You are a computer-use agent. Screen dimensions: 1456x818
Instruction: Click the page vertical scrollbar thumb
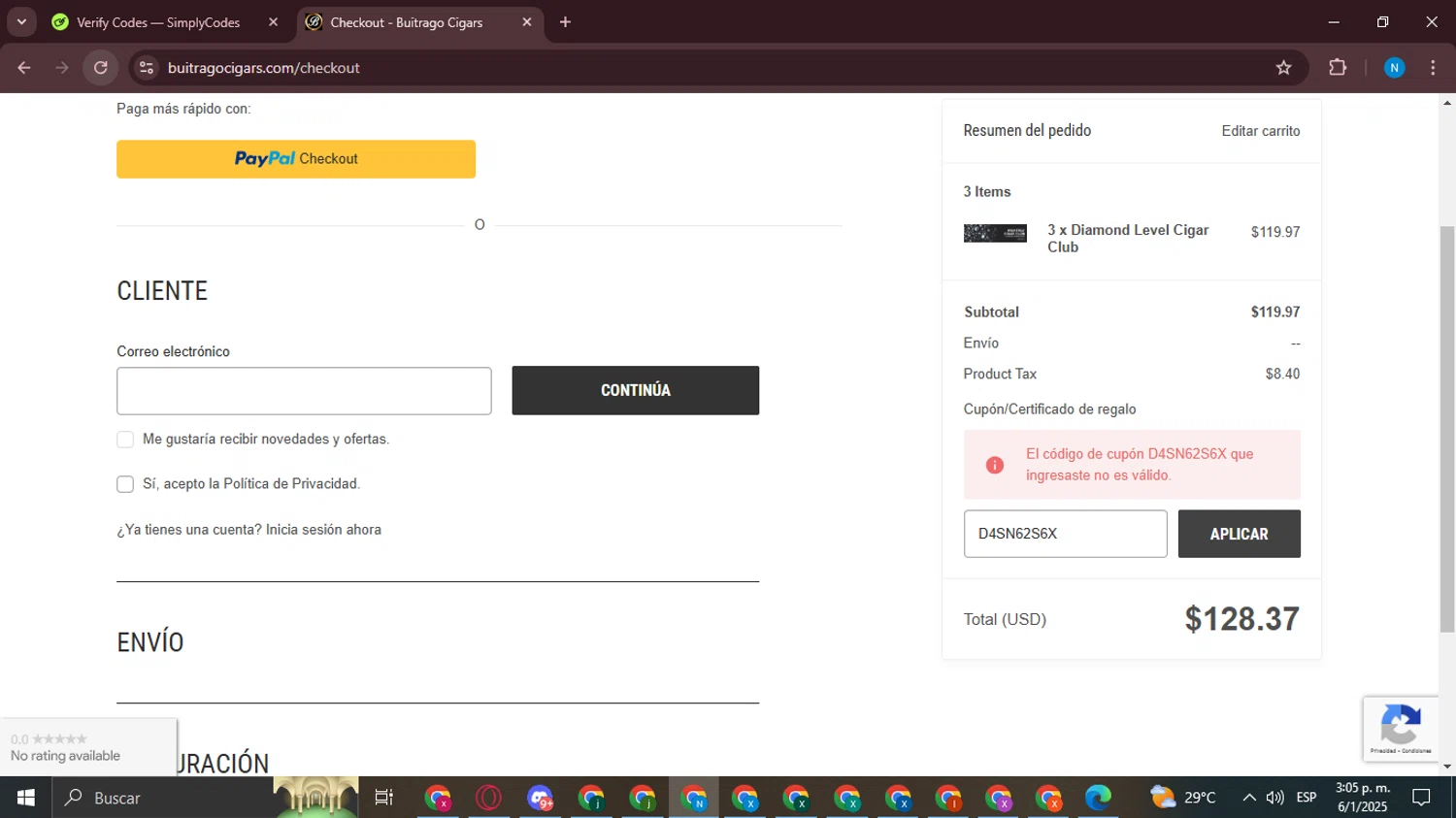click(1447, 429)
